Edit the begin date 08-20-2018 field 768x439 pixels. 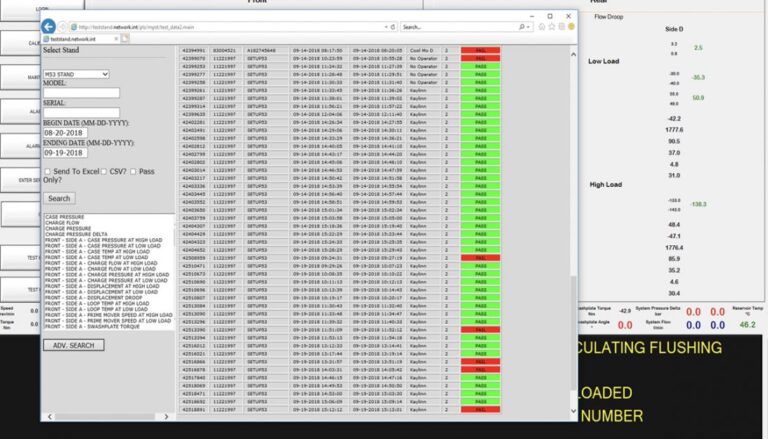point(65,133)
